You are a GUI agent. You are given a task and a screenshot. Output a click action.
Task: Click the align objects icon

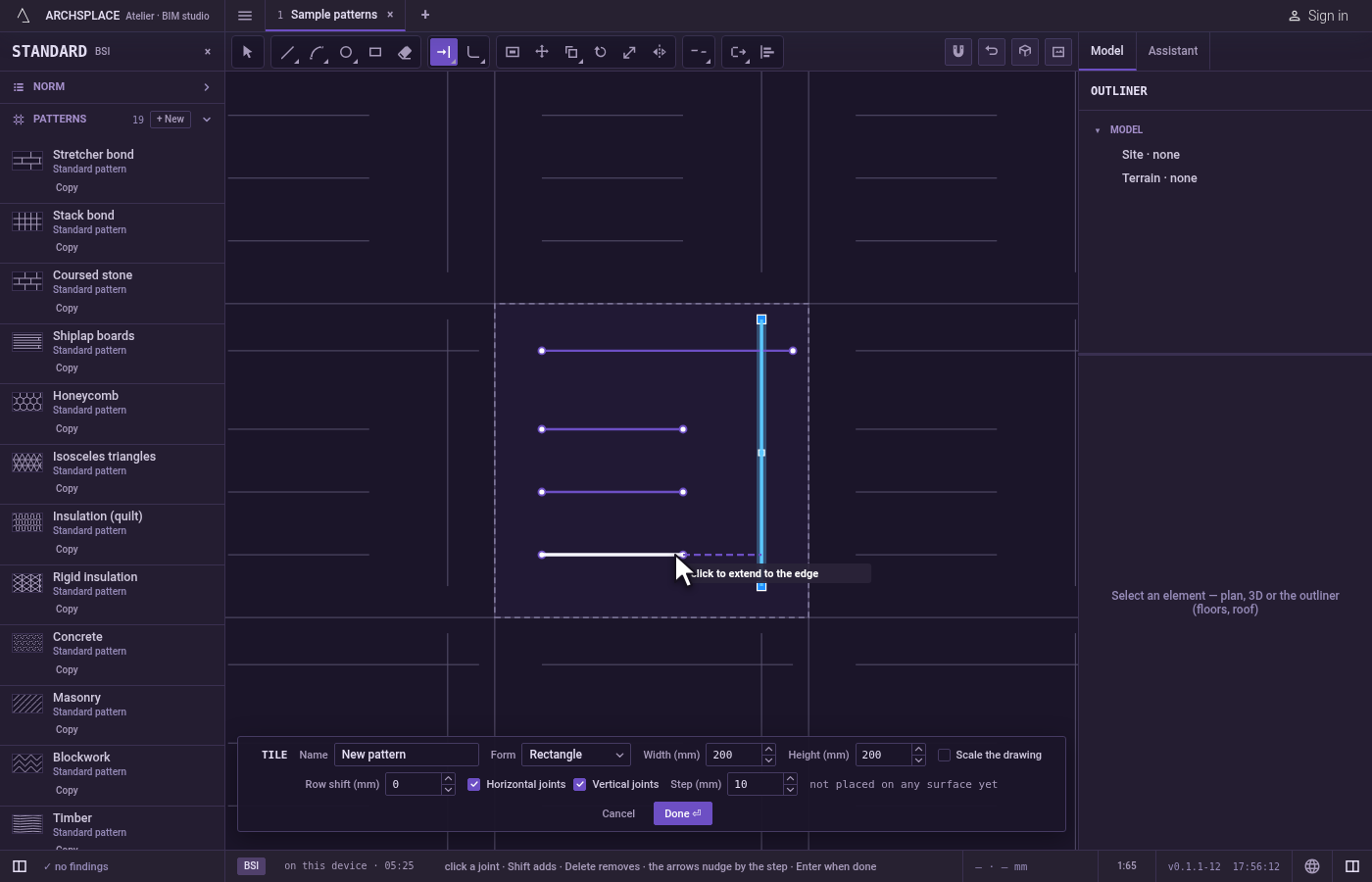click(767, 52)
